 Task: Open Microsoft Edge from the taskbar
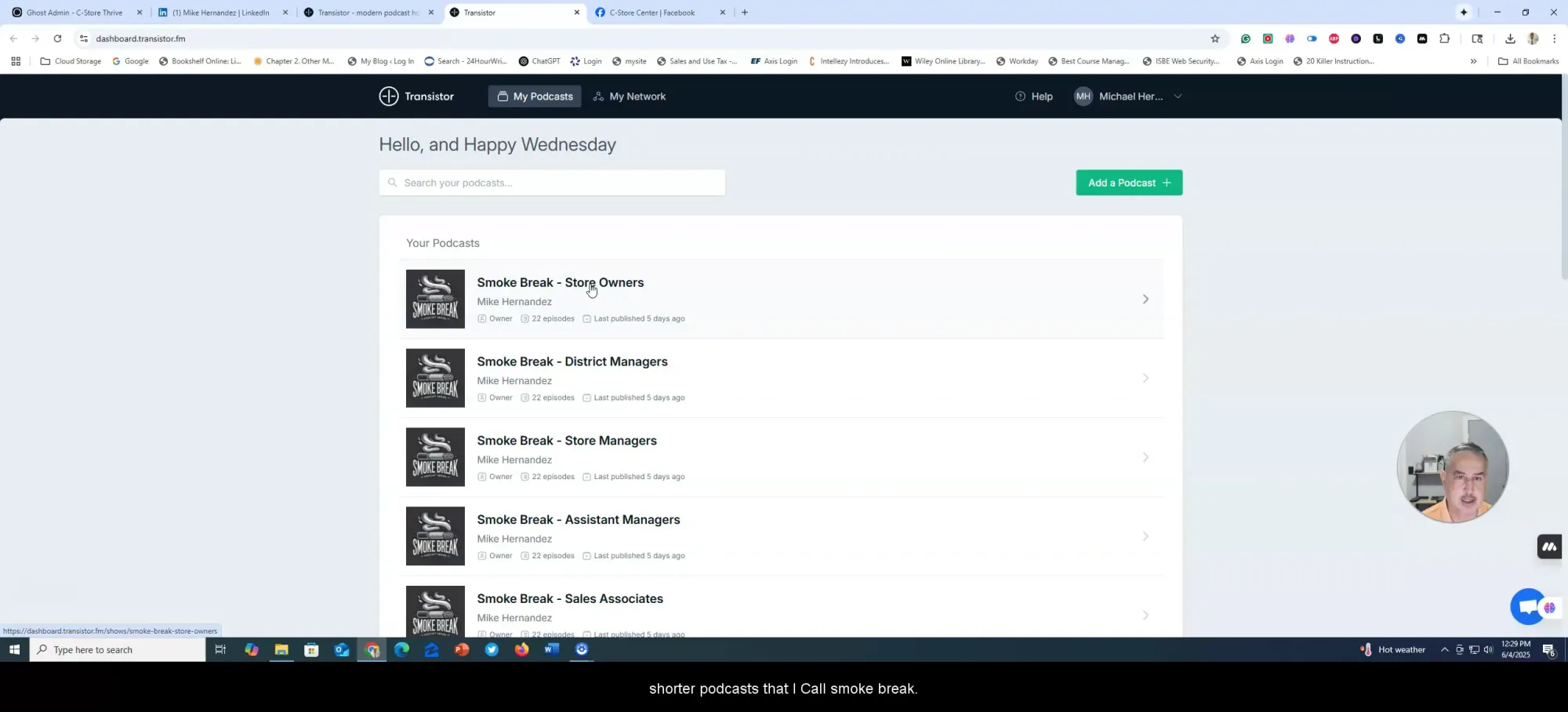(401, 649)
